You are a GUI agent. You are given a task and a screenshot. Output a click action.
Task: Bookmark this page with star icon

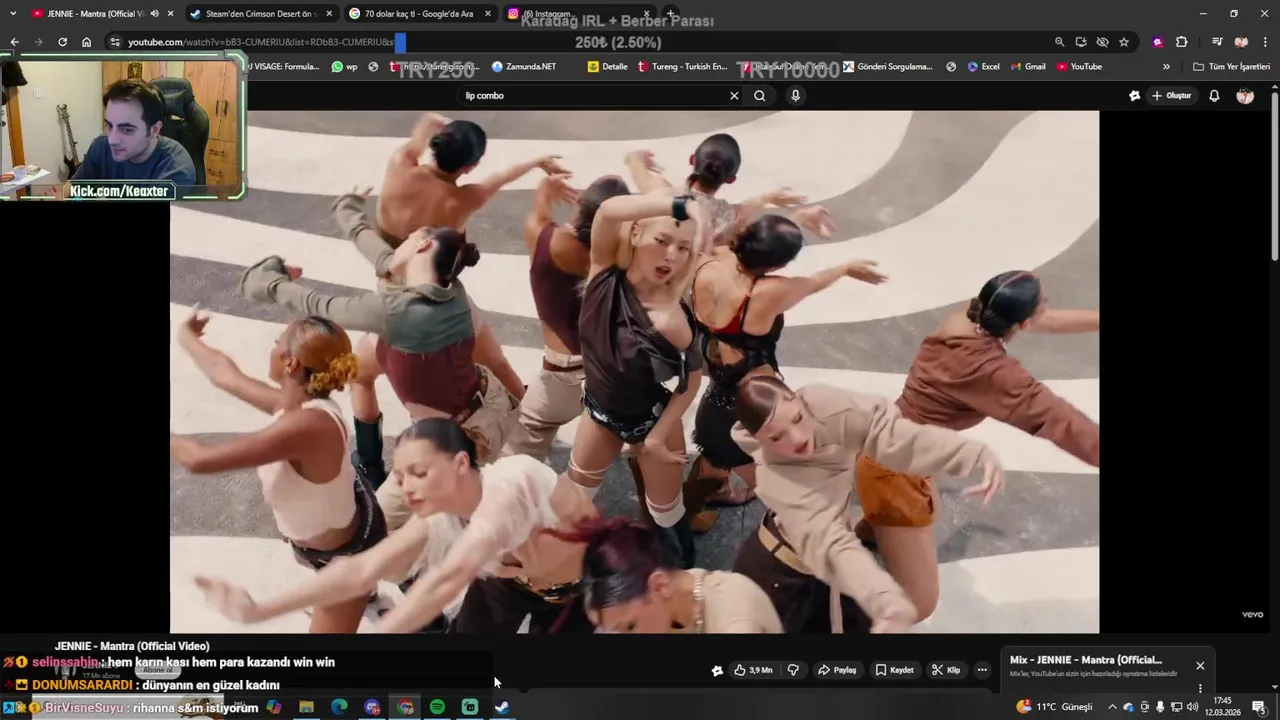[x=1124, y=42]
